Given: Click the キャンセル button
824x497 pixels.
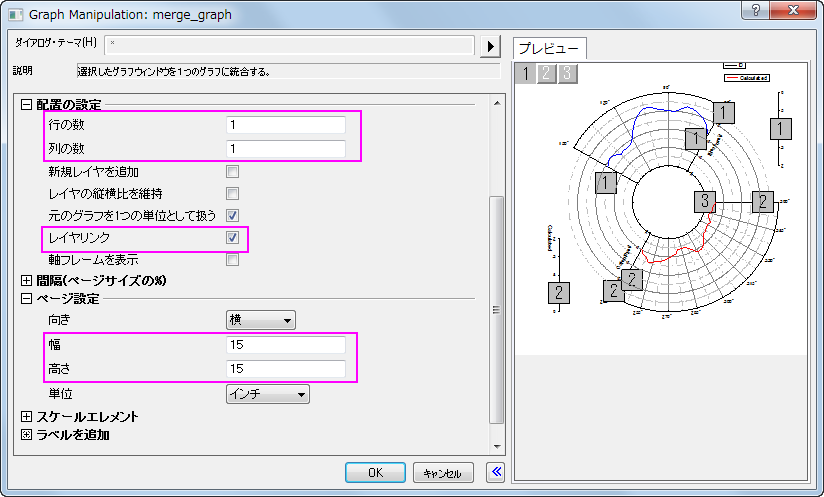Looking at the screenshot, I should coord(442,472).
